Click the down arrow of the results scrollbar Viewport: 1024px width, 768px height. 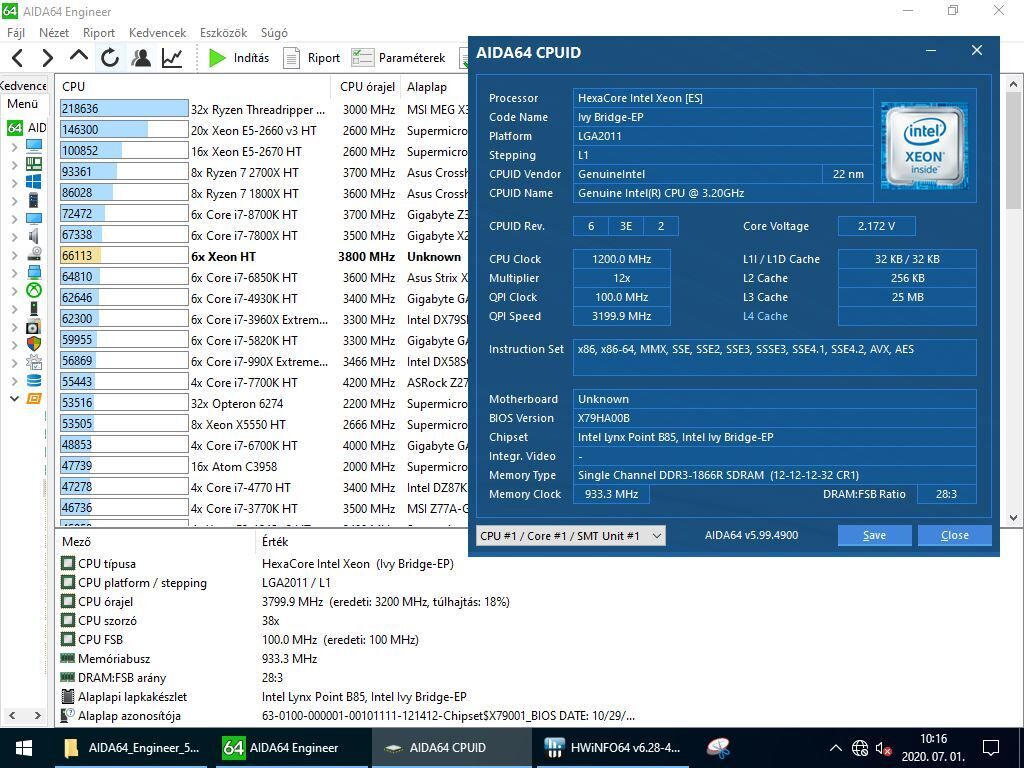point(1014,518)
